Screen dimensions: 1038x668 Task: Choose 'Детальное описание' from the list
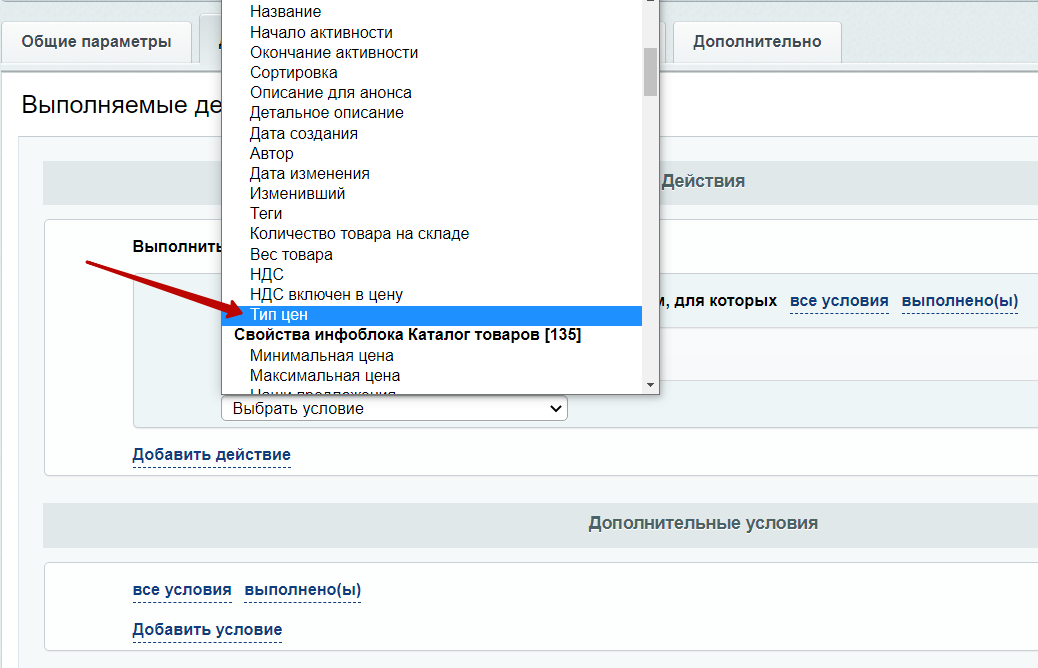pyautogui.click(x=432, y=113)
